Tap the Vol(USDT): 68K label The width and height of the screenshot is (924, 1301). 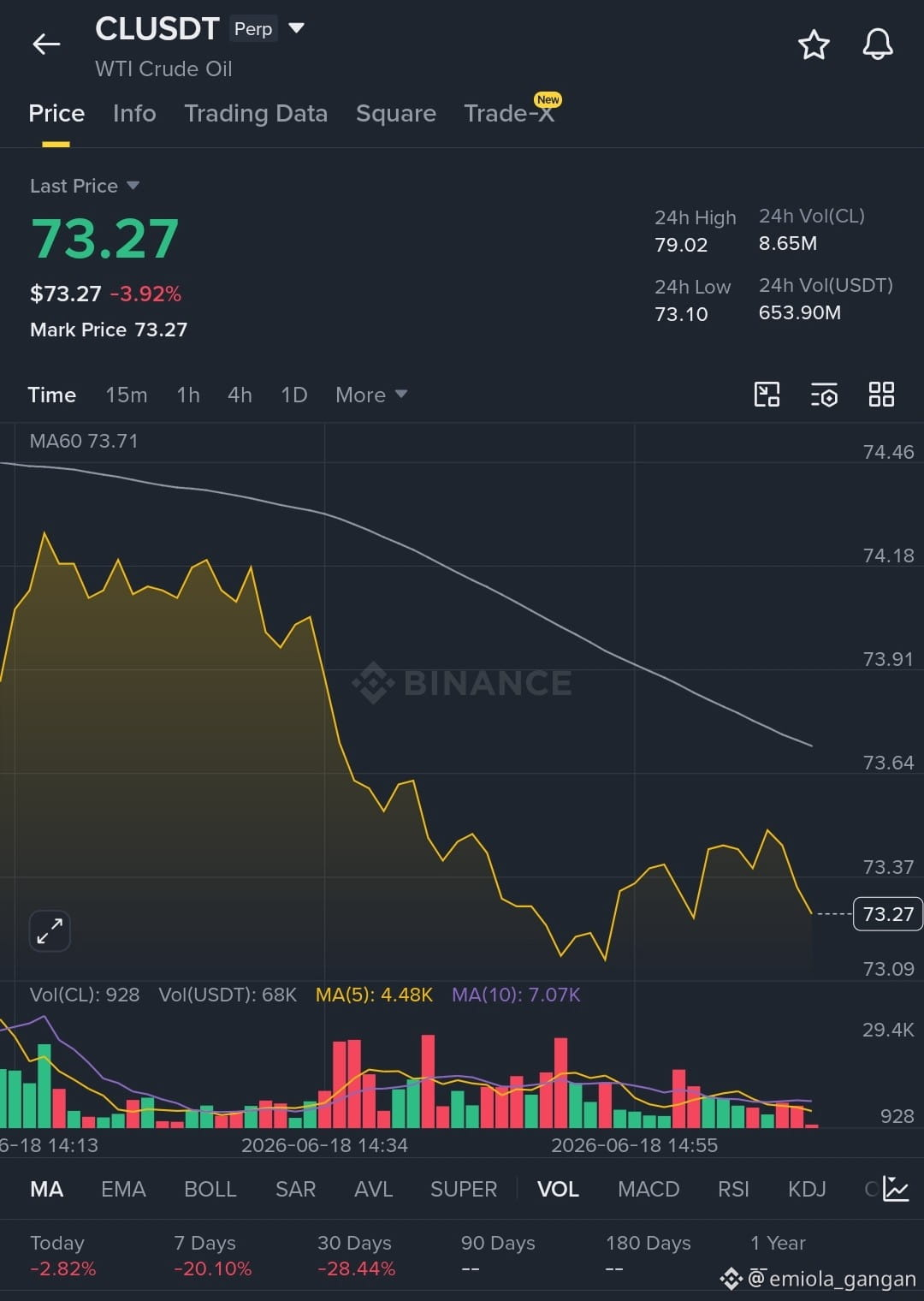point(228,995)
